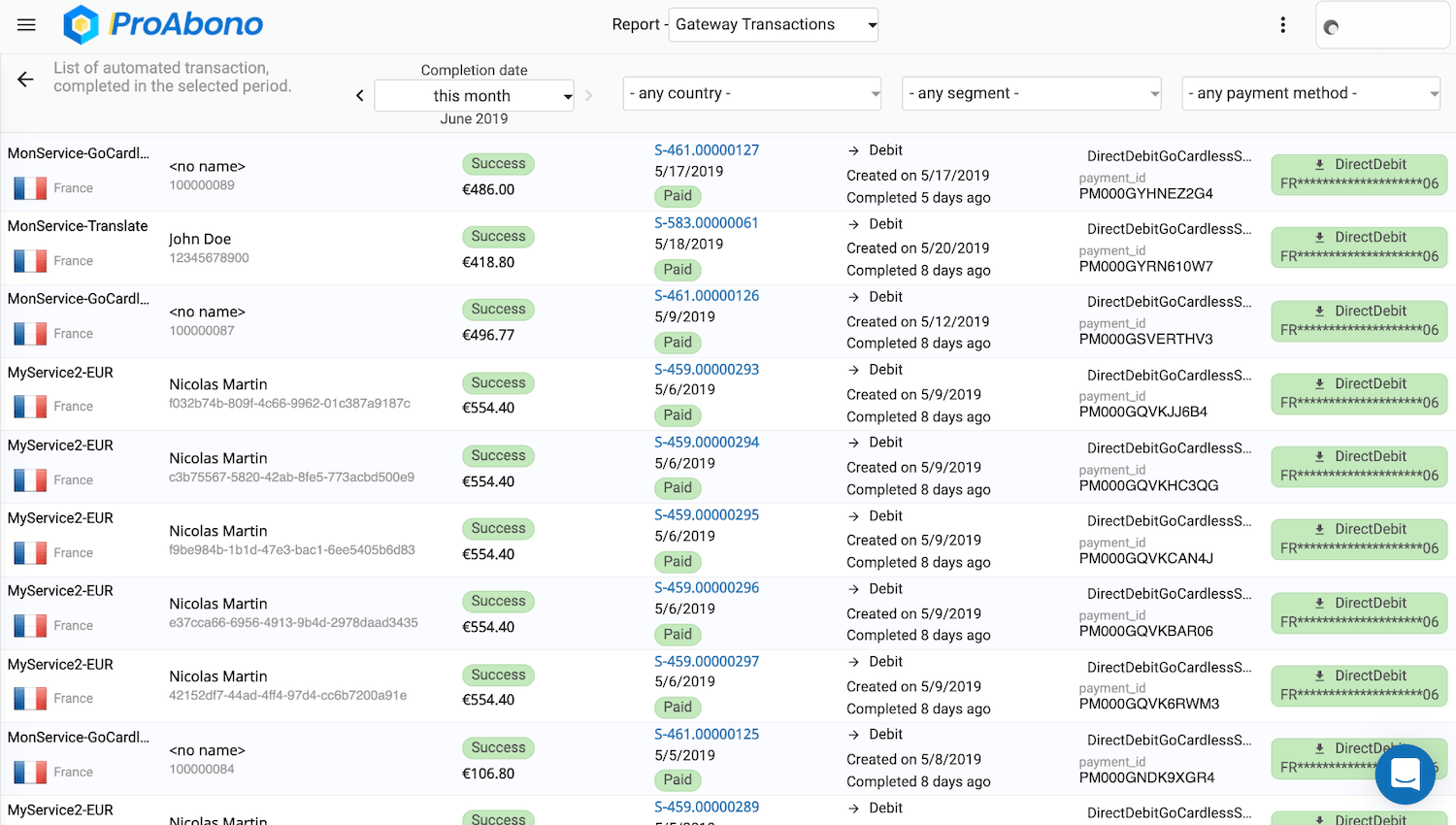Viewport: 1456px width, 825px height.
Task: Go to previous period chevron
Action: 360,95
